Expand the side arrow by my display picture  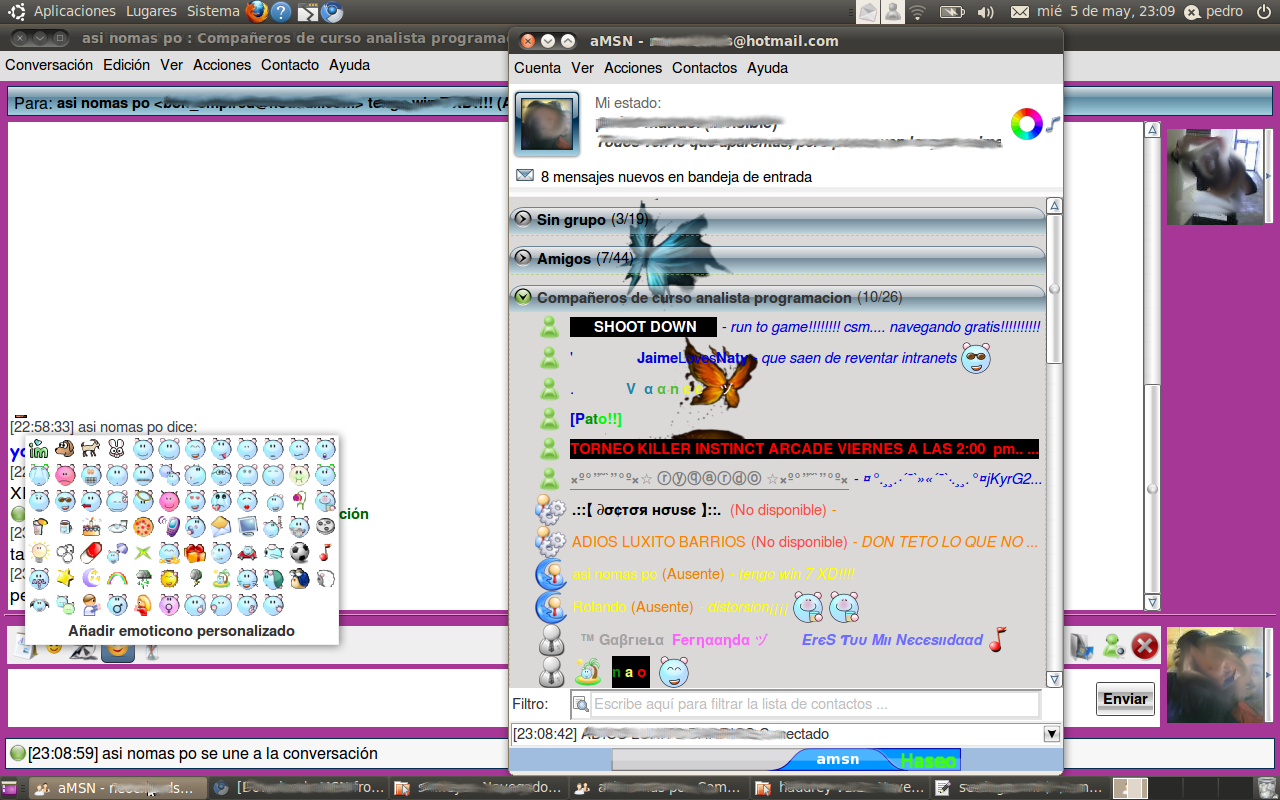(x=1269, y=675)
